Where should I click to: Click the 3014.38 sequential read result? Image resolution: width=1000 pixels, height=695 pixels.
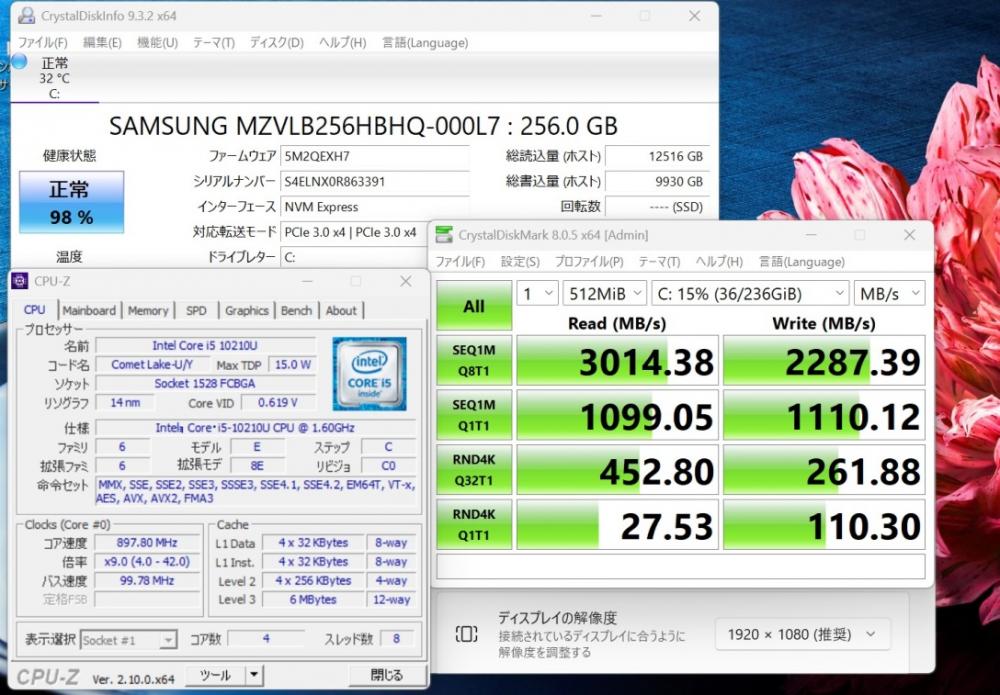pyautogui.click(x=617, y=361)
